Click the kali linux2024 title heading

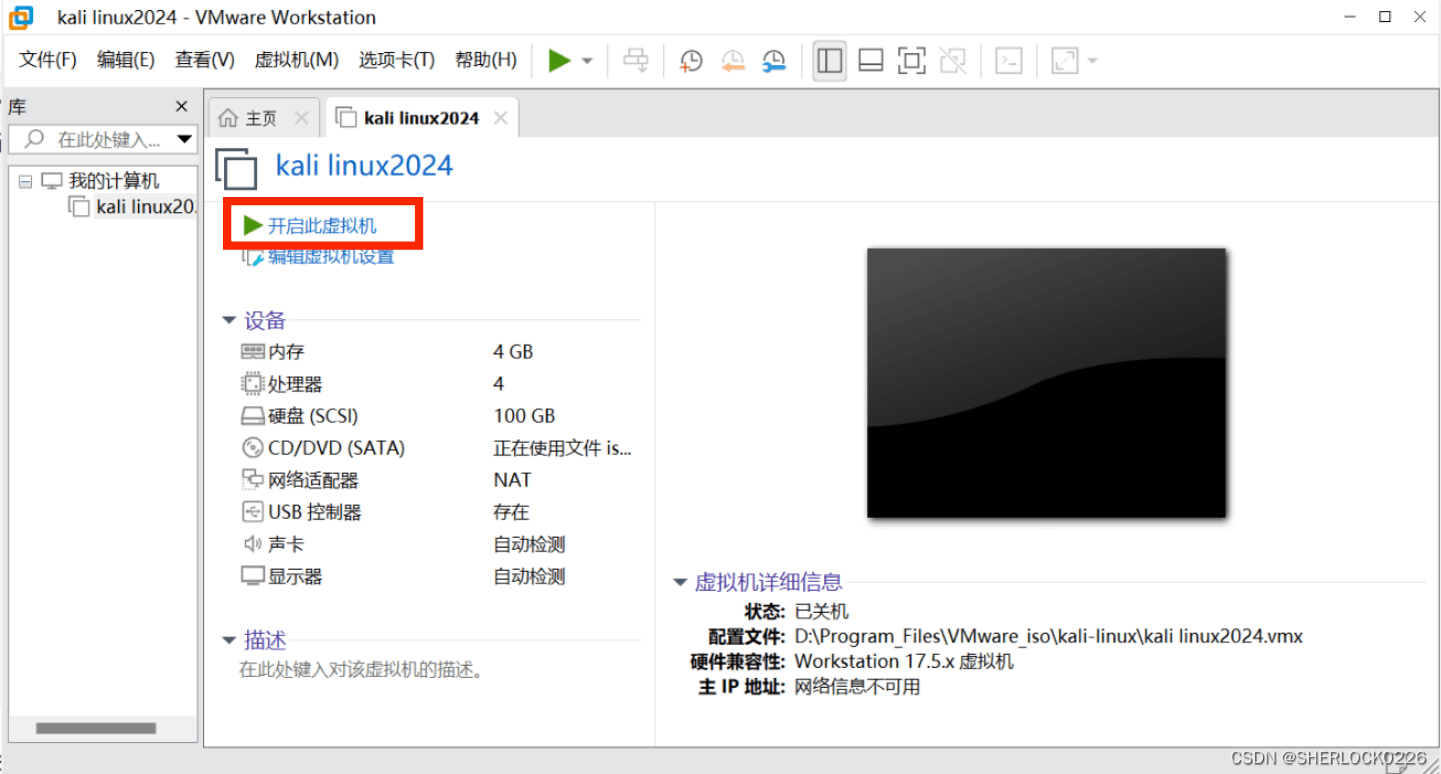364,165
